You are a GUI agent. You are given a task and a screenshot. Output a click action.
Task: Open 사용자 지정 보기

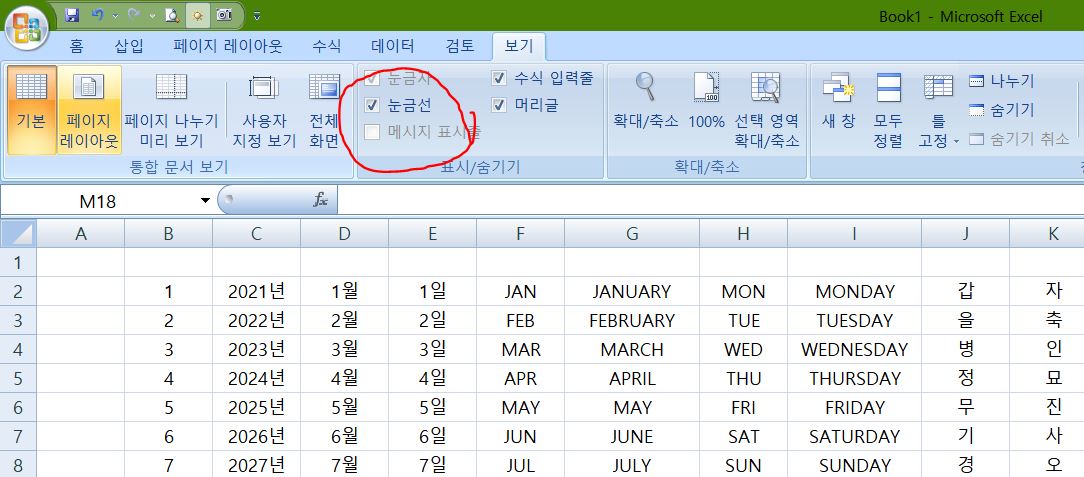[x=263, y=110]
